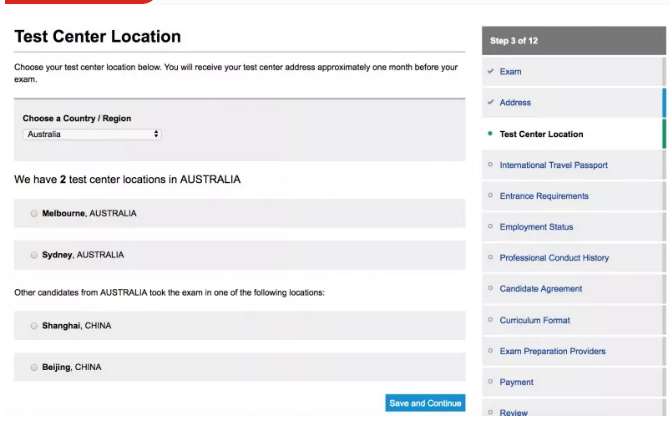Open the Employment Status step
The width and height of the screenshot is (670, 430).
pyautogui.click(x=536, y=227)
